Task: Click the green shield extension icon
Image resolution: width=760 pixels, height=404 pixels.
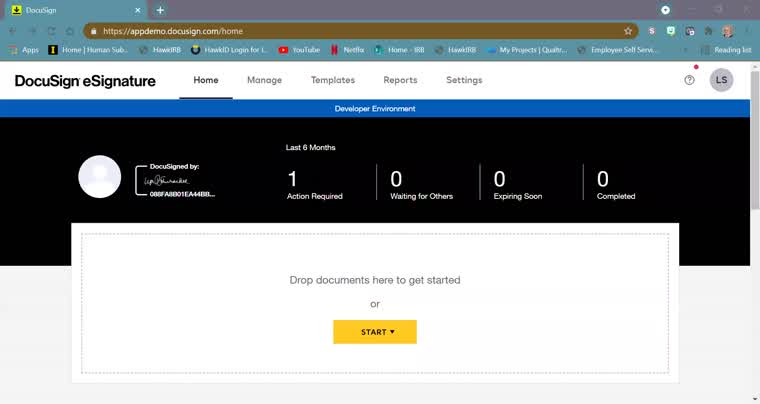Action: click(671, 31)
